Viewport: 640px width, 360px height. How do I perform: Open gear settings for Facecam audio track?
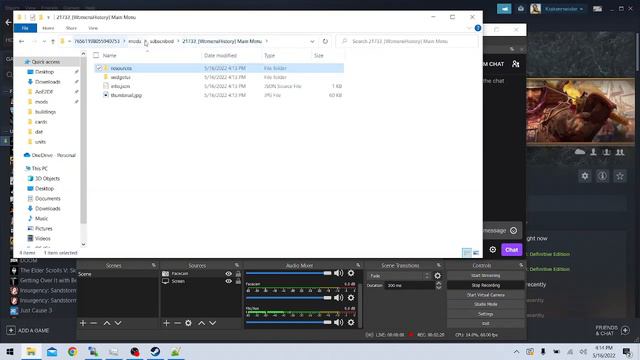(x=351, y=298)
